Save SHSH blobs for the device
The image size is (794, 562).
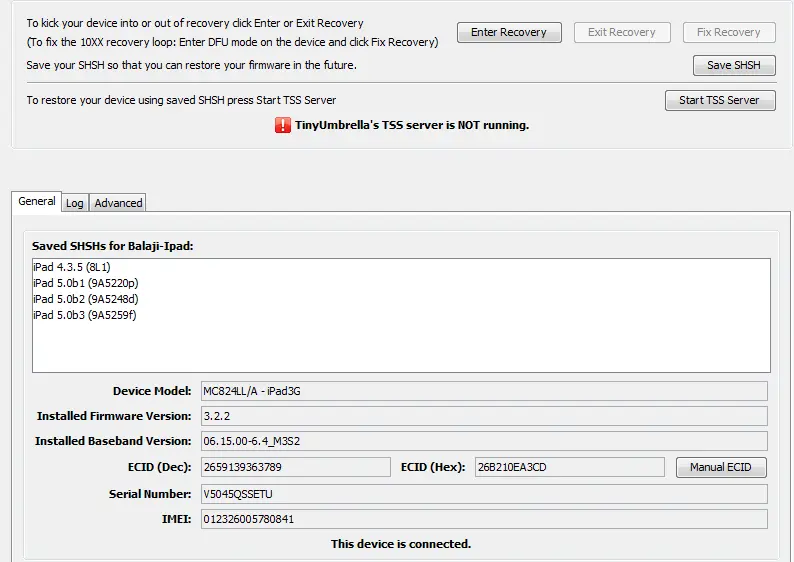tap(733, 66)
